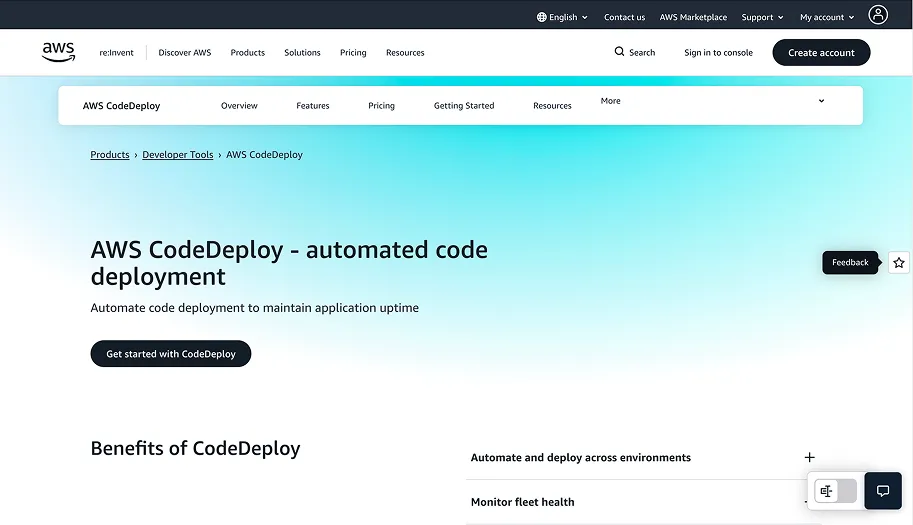This screenshot has width=913, height=525.
Task: Click the globe language icon
Action: [542, 17]
